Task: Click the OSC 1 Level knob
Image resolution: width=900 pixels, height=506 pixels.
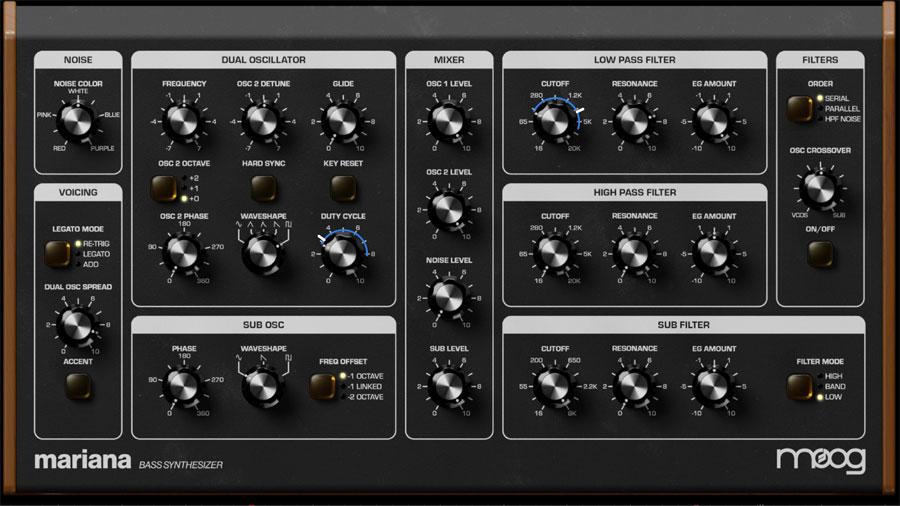Action: click(448, 121)
